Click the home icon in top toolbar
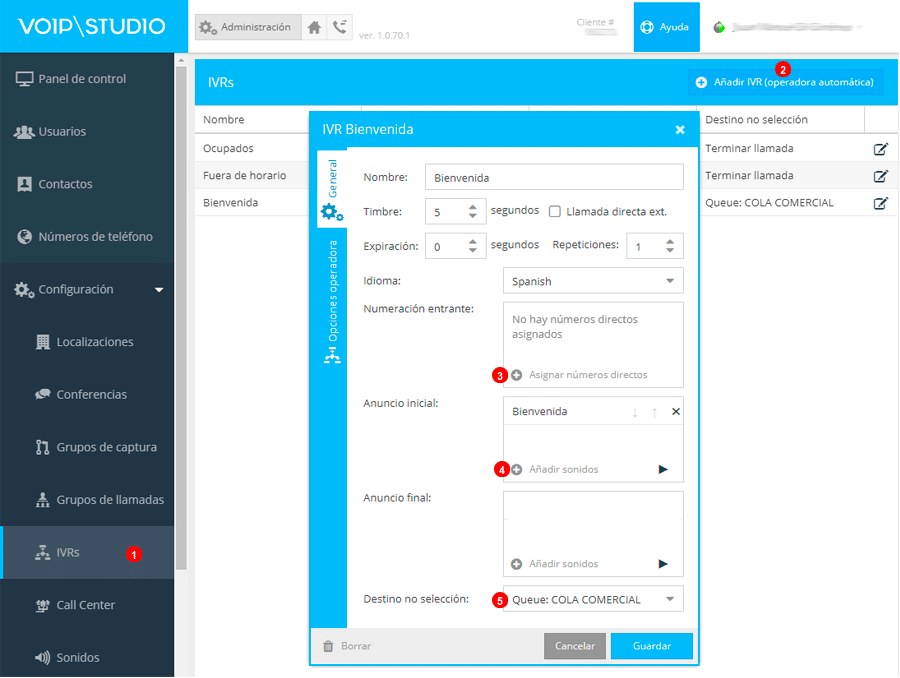This screenshot has height=678, width=900. [314, 28]
